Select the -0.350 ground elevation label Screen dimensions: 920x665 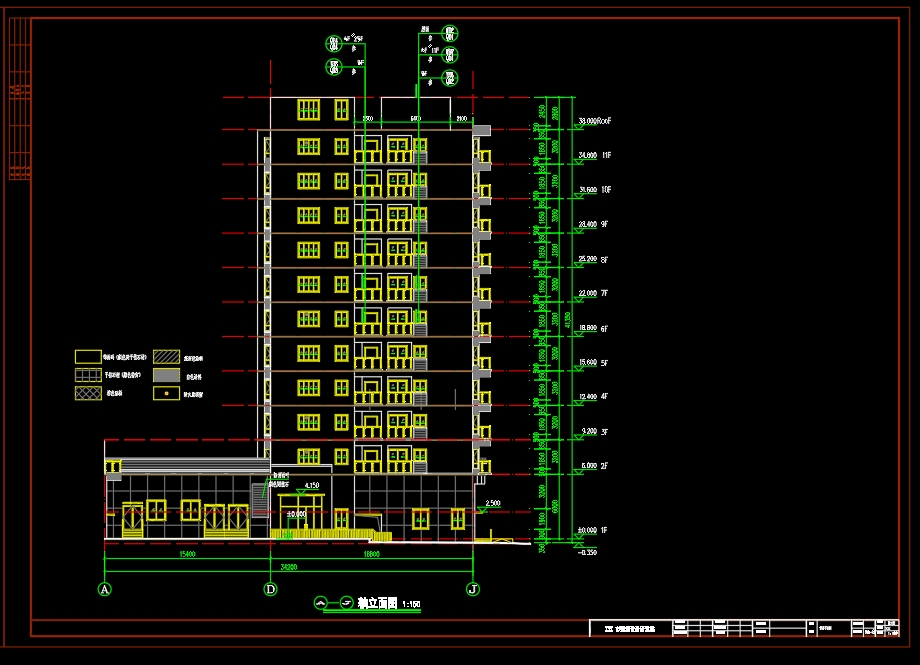587,552
